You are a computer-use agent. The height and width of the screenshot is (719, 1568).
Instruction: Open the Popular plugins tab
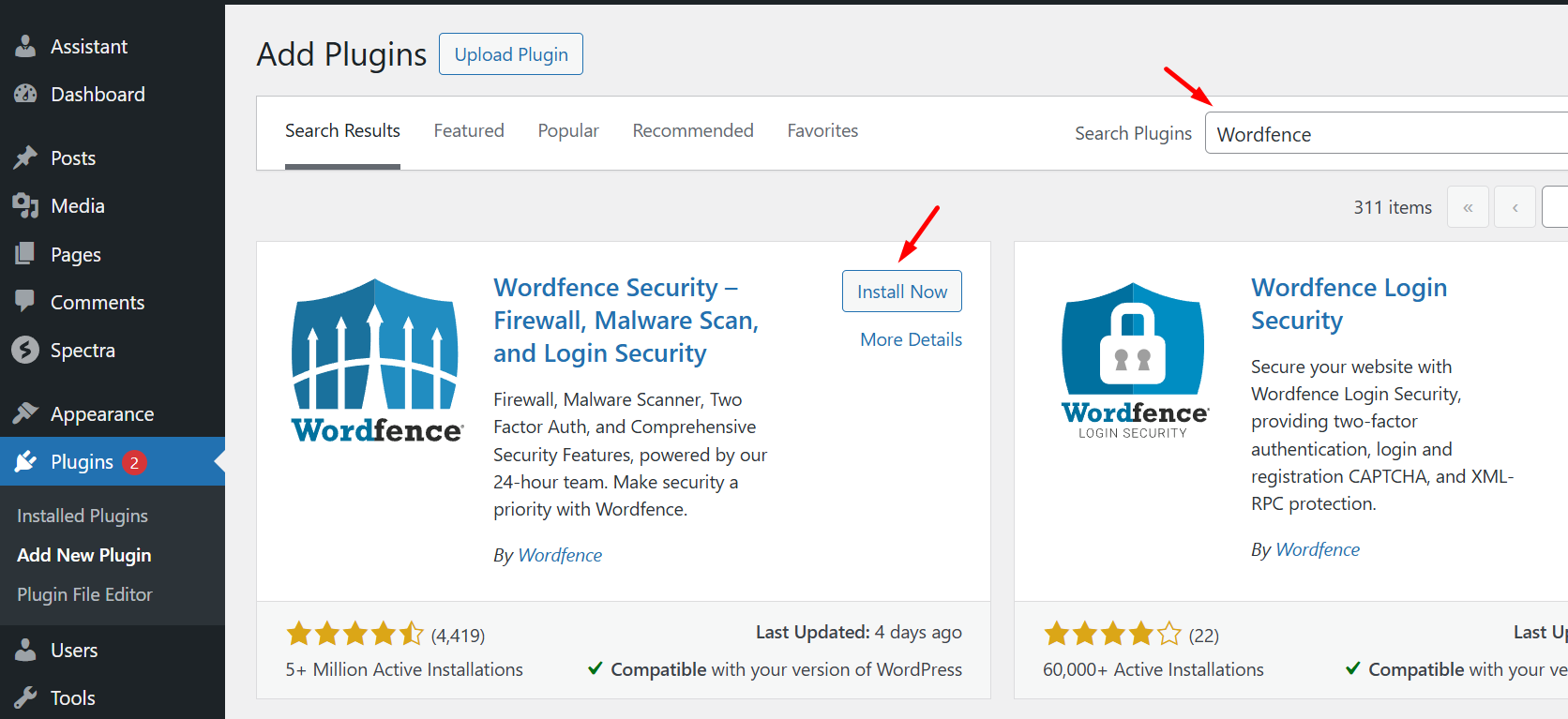568,131
